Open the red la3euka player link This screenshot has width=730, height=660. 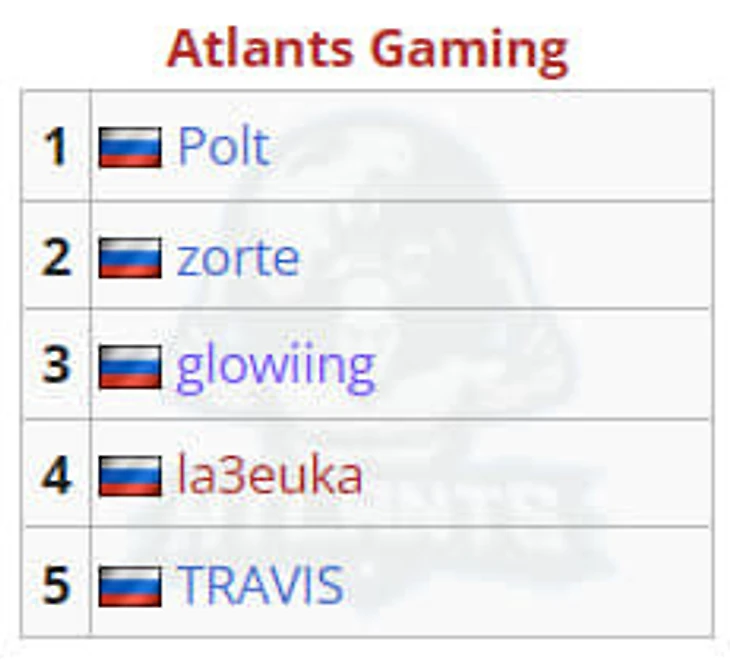[x=270, y=475]
